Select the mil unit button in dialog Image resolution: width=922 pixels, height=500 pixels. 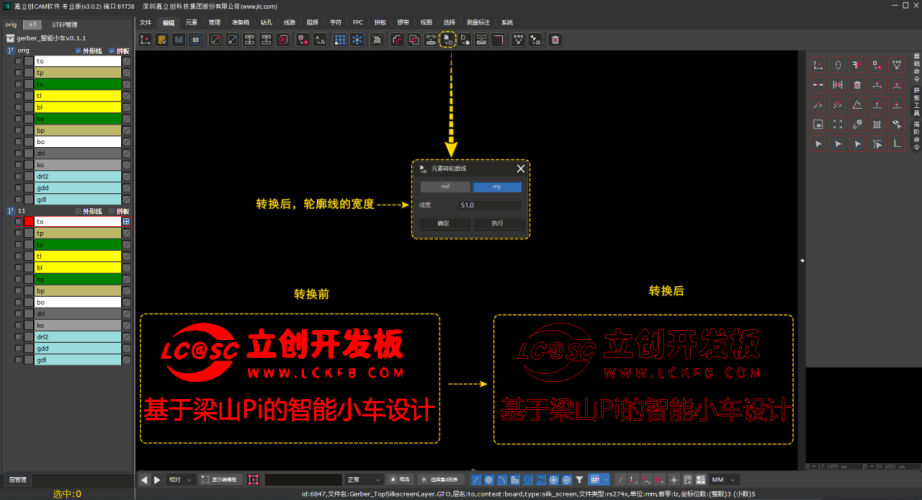445,186
